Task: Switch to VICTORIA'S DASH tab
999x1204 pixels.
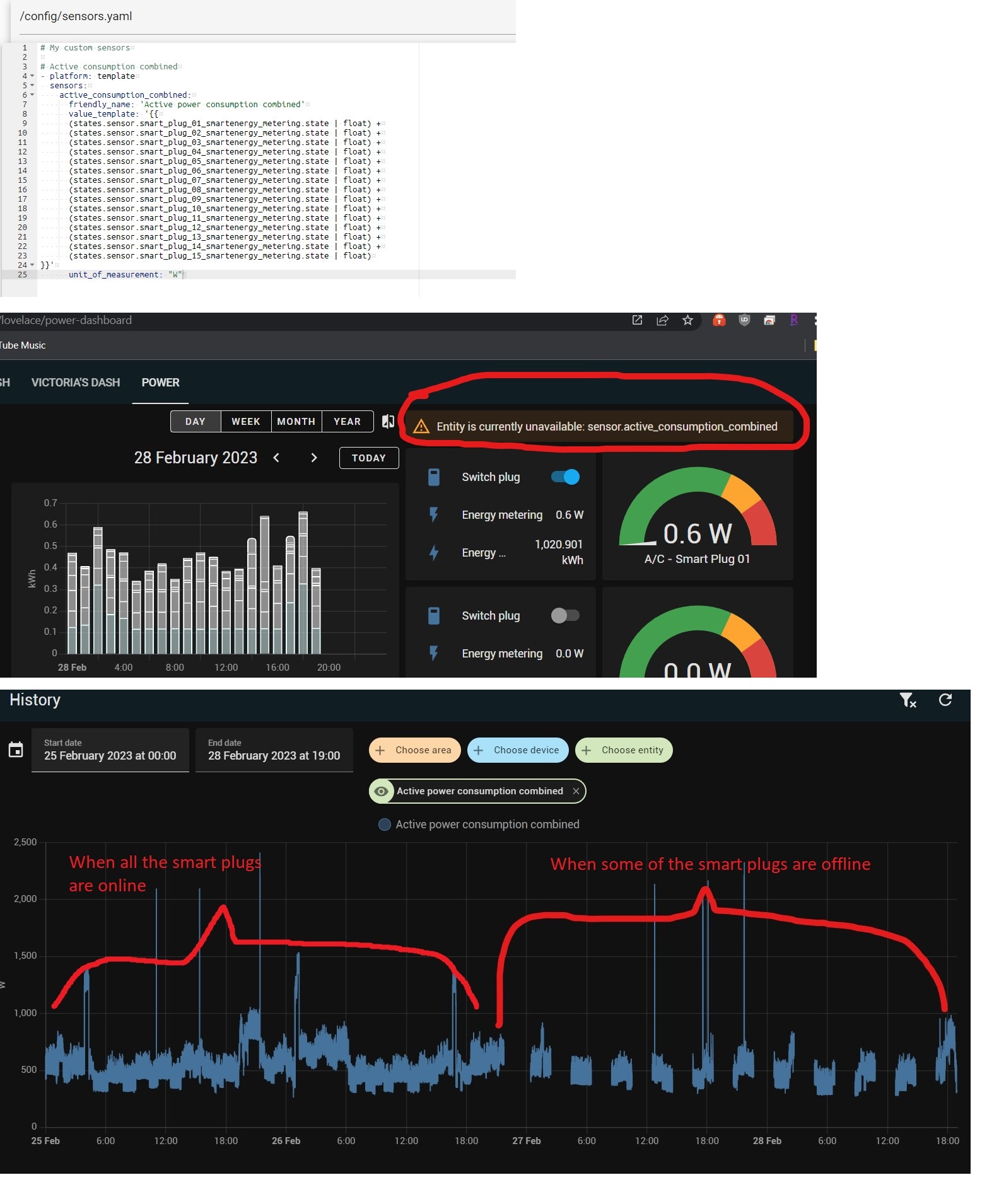Action: pos(76,383)
